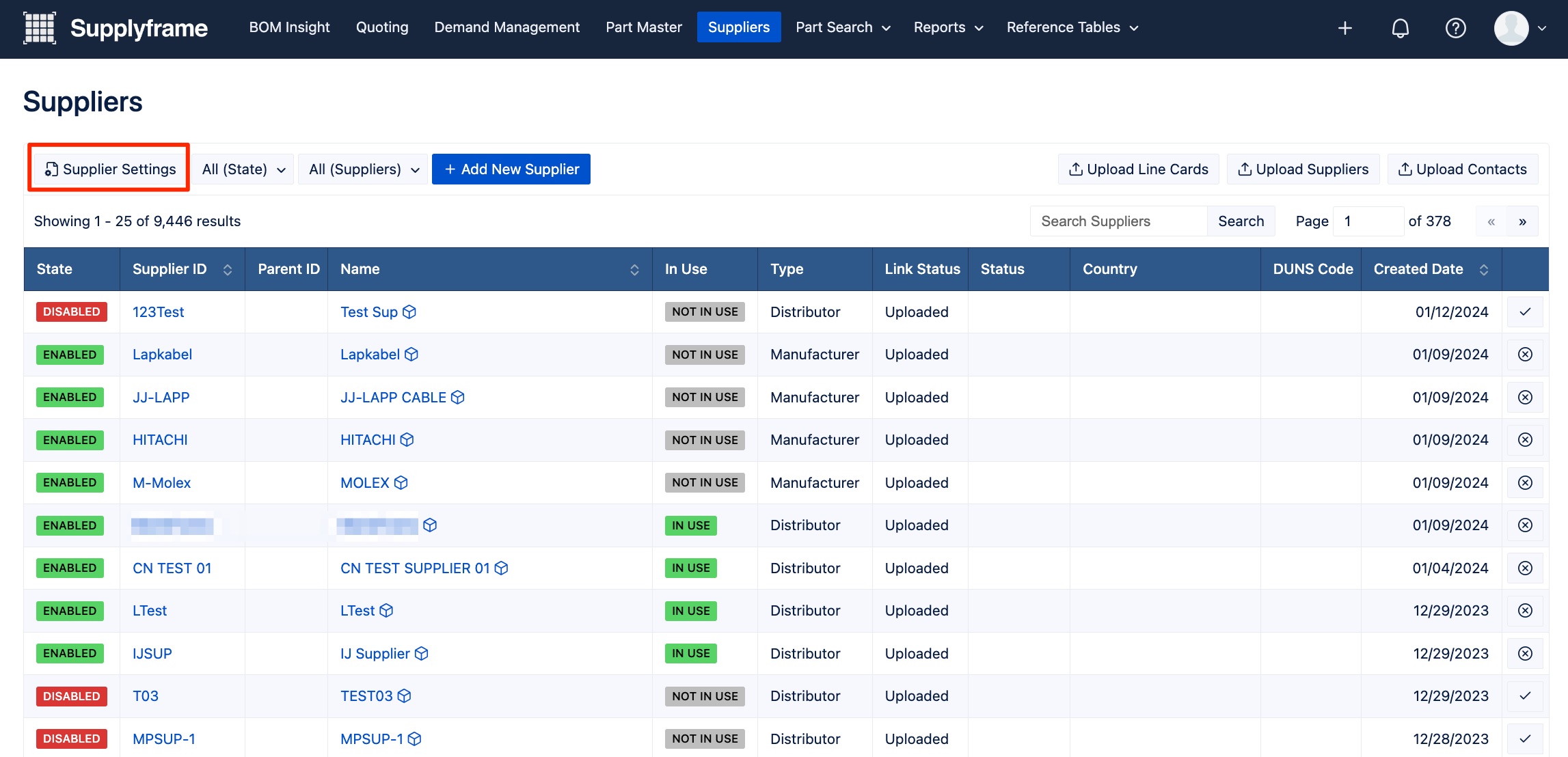Open the T03 supplier ID link
This screenshot has width=1568, height=757.
pyautogui.click(x=146, y=696)
